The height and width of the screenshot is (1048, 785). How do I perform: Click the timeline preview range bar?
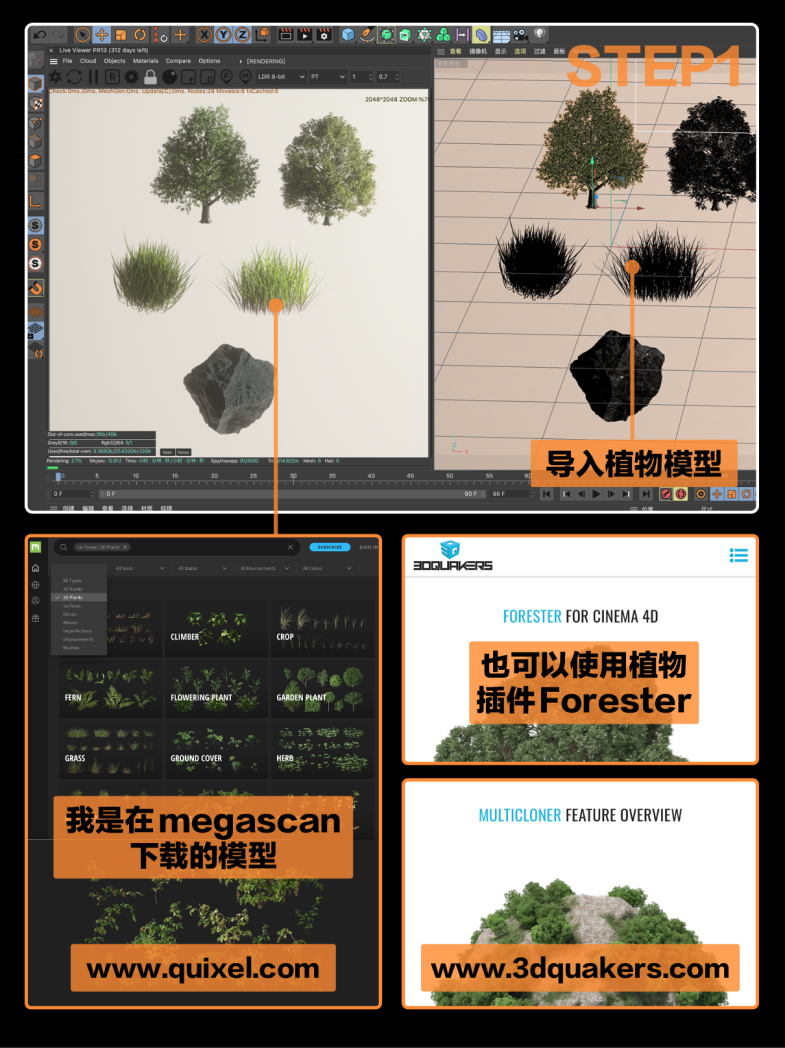293,494
